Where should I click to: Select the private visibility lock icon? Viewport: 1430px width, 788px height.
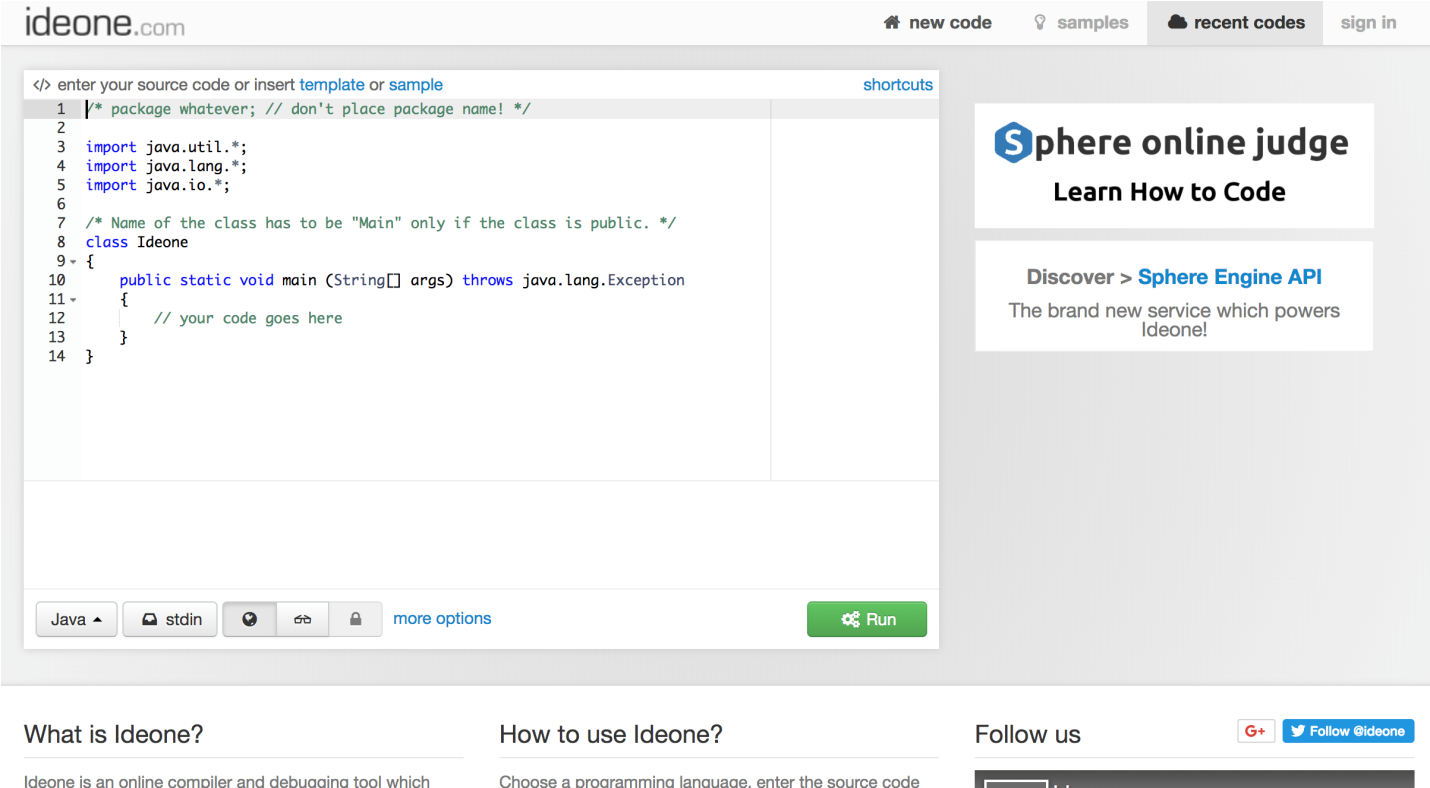coord(355,619)
